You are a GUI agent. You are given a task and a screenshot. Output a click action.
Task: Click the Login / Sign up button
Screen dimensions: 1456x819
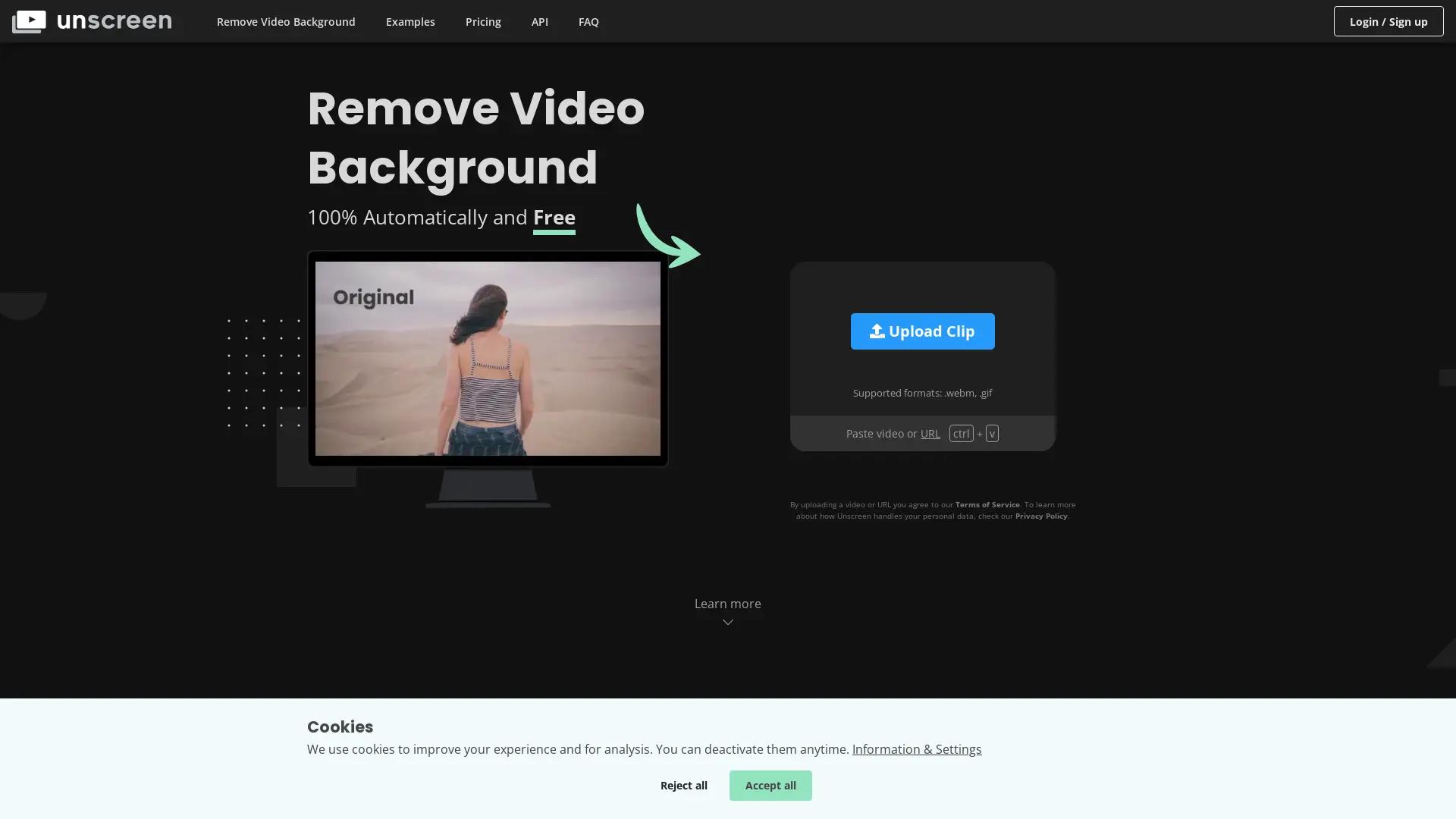click(x=1389, y=21)
